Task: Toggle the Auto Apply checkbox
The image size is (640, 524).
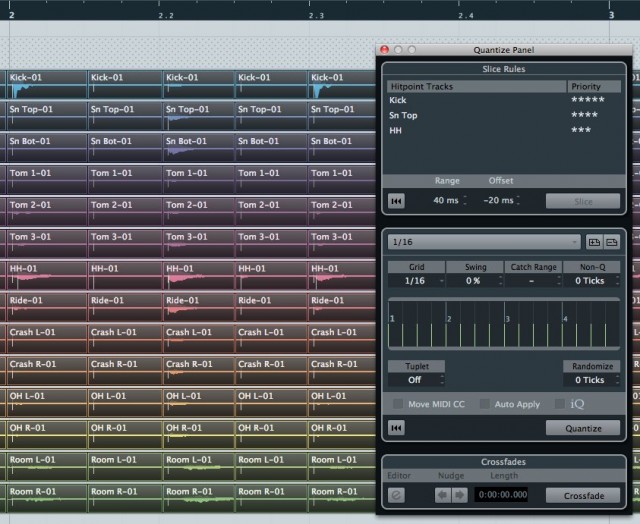Action: point(485,403)
